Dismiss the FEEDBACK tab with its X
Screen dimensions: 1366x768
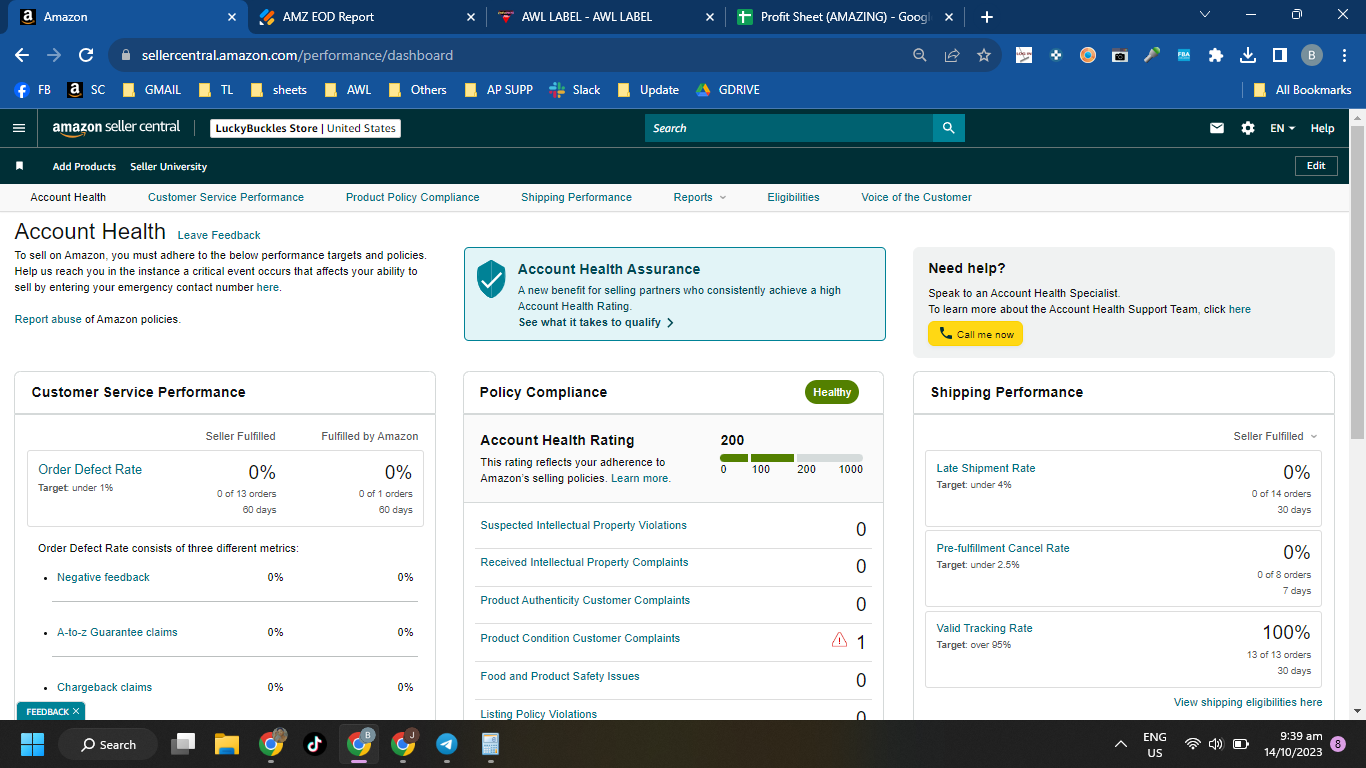tap(76, 712)
